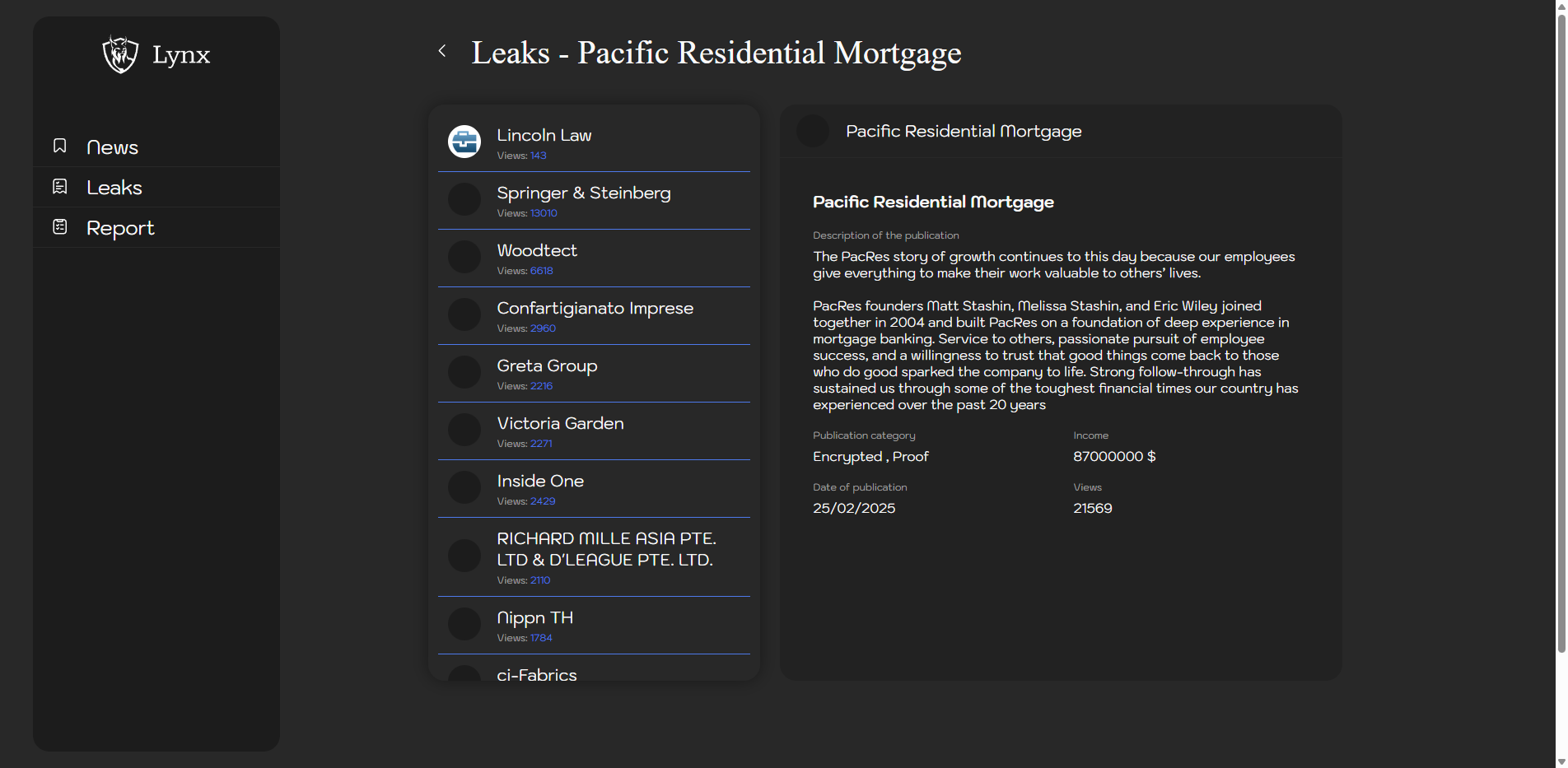
Task: Select the Woodtect leak entry
Action: [x=537, y=251]
